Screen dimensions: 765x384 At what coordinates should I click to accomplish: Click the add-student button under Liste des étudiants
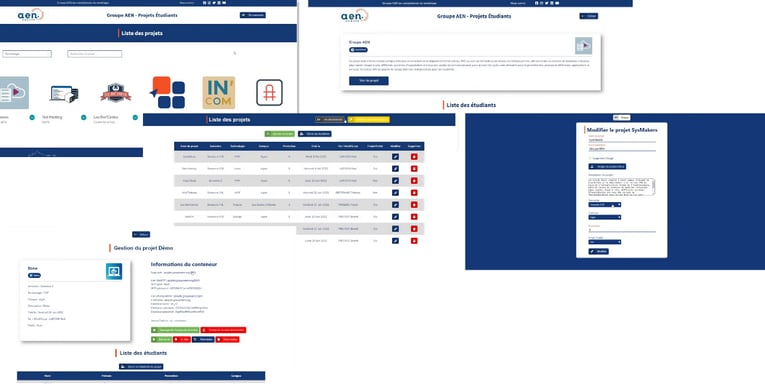click(x=141, y=366)
